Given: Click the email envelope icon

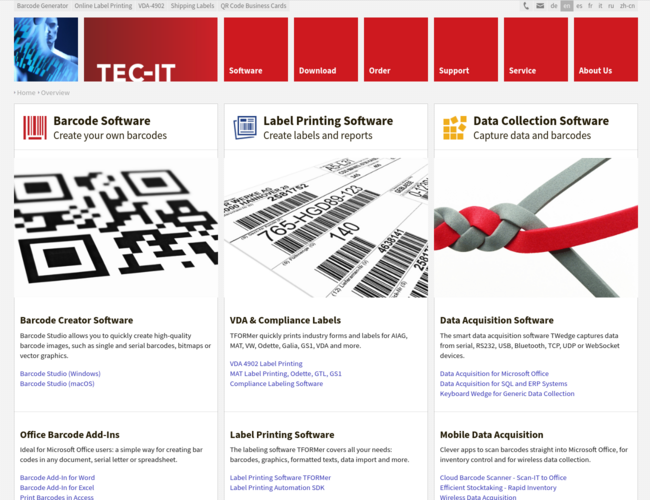Looking at the screenshot, I should [x=539, y=6].
